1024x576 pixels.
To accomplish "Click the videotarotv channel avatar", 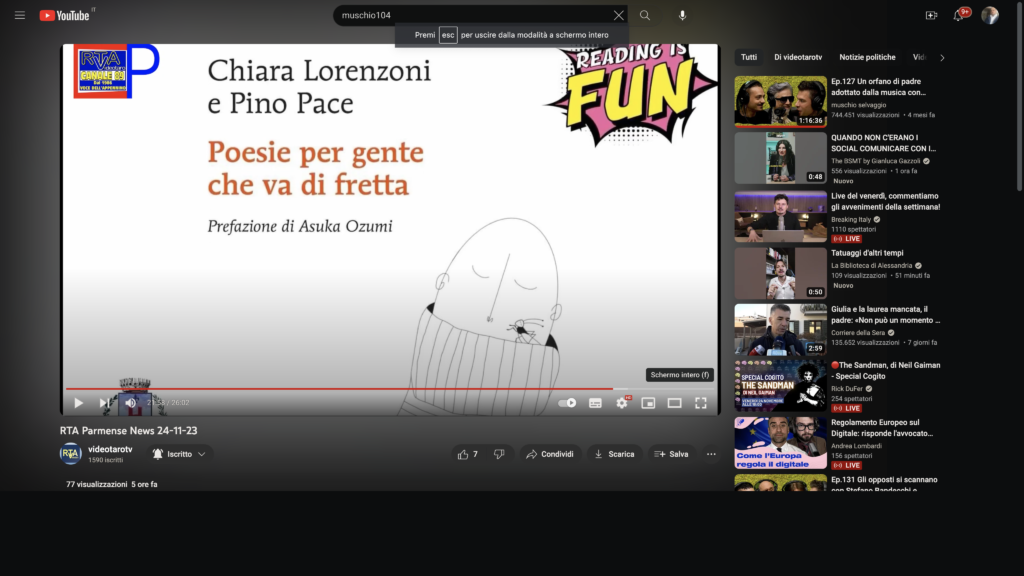I will click(x=71, y=453).
